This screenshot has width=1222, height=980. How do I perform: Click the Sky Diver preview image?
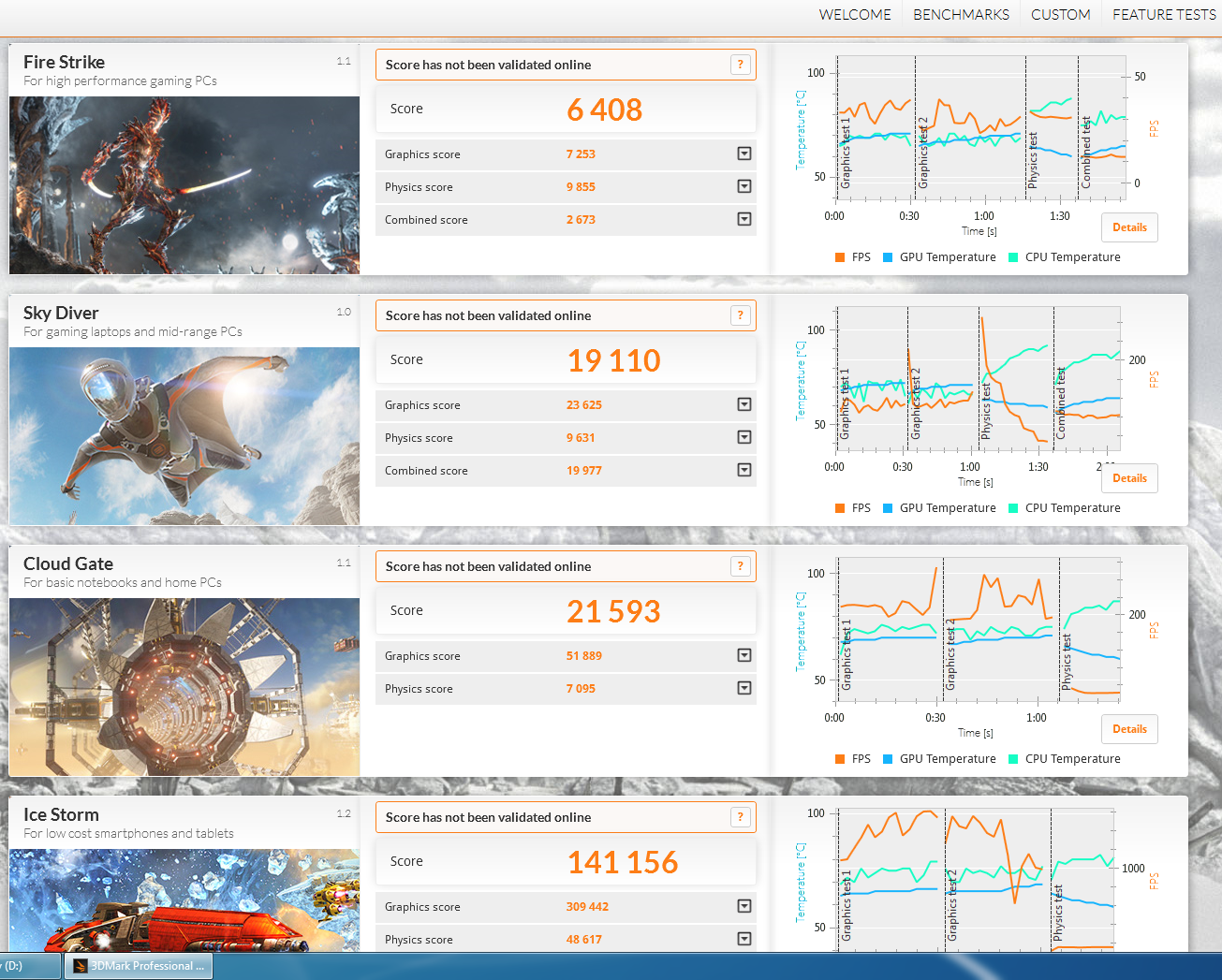[184, 436]
